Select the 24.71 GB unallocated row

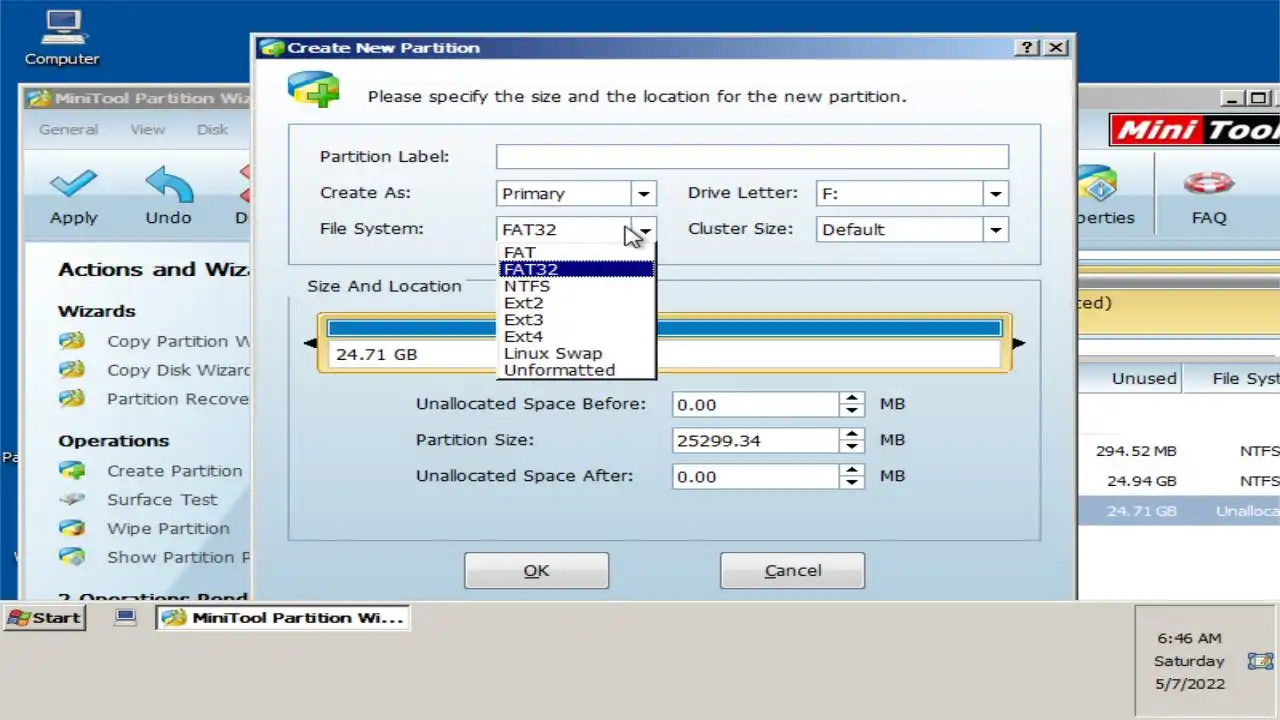tap(1179, 511)
